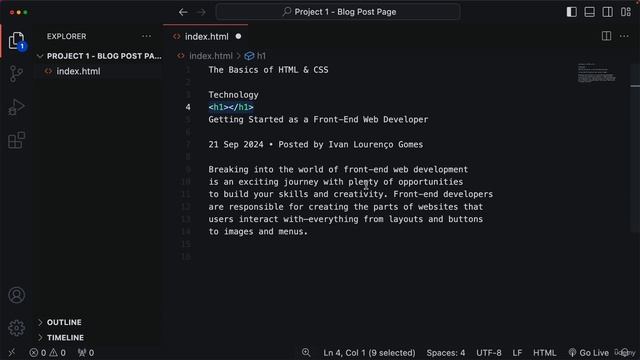Click the "Technology" line
The width and height of the screenshot is (640, 360).
coord(233,95)
